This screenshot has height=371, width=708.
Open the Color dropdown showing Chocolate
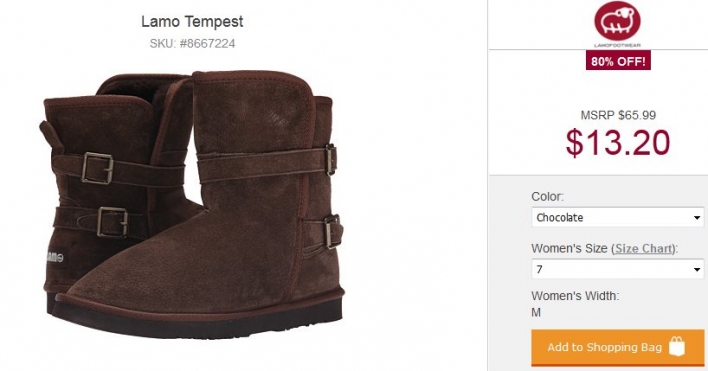coord(618,217)
